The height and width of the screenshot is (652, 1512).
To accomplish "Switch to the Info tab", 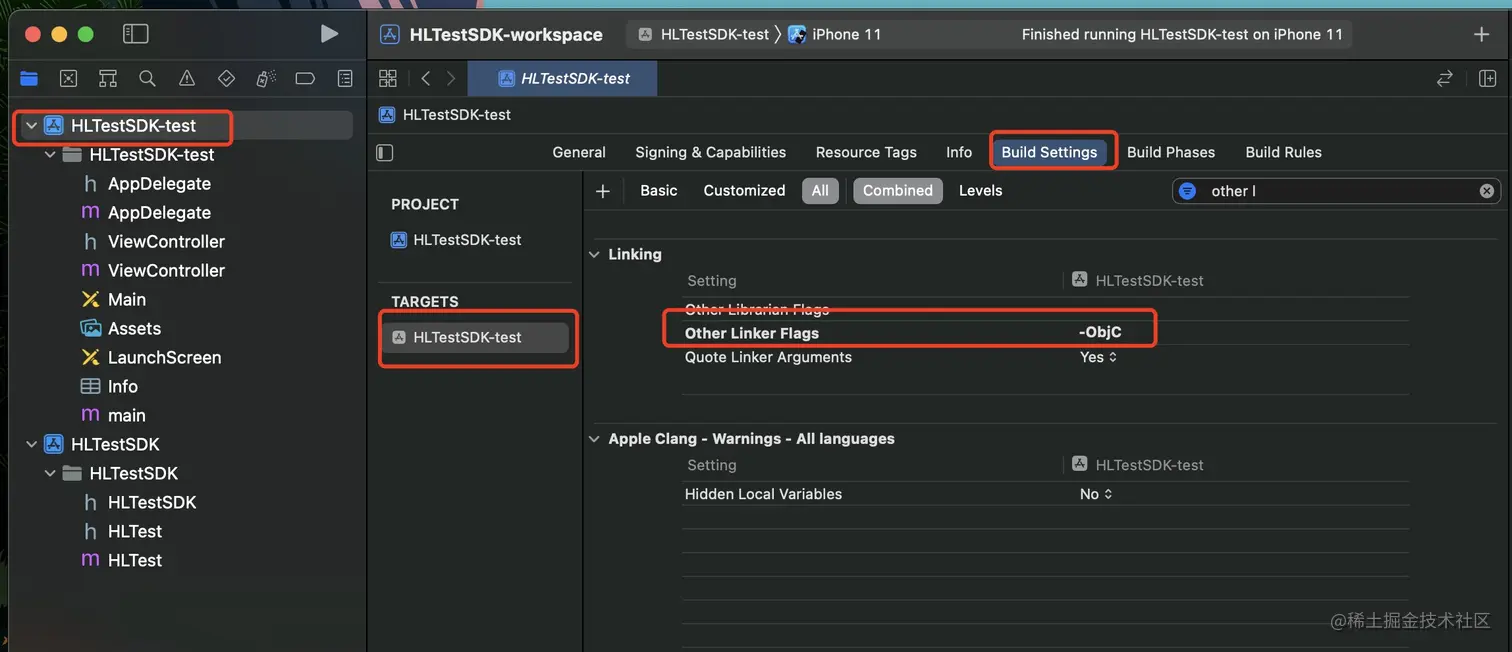I will click(x=959, y=152).
